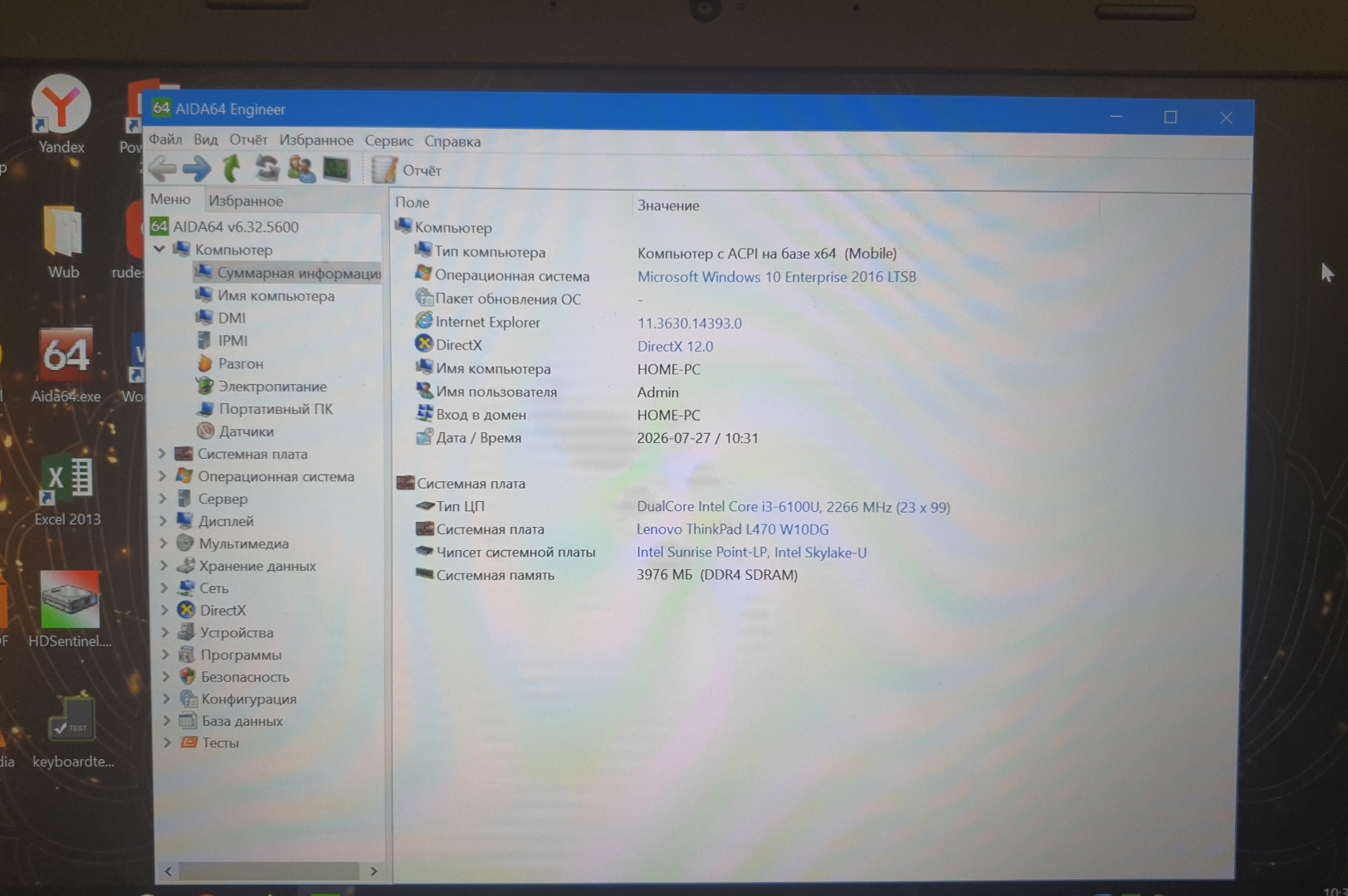Image resolution: width=1348 pixels, height=896 pixels.
Task: Select Суммарная информация in the tree
Action: (x=288, y=272)
